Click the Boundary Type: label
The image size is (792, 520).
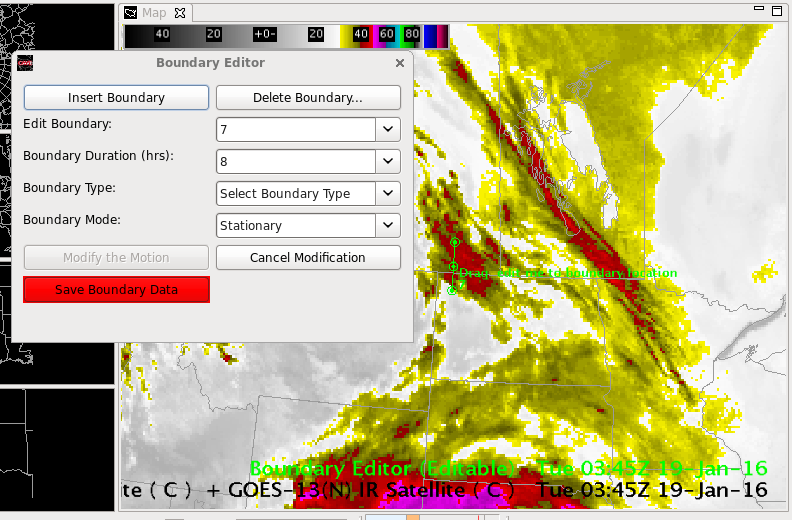tap(69, 187)
